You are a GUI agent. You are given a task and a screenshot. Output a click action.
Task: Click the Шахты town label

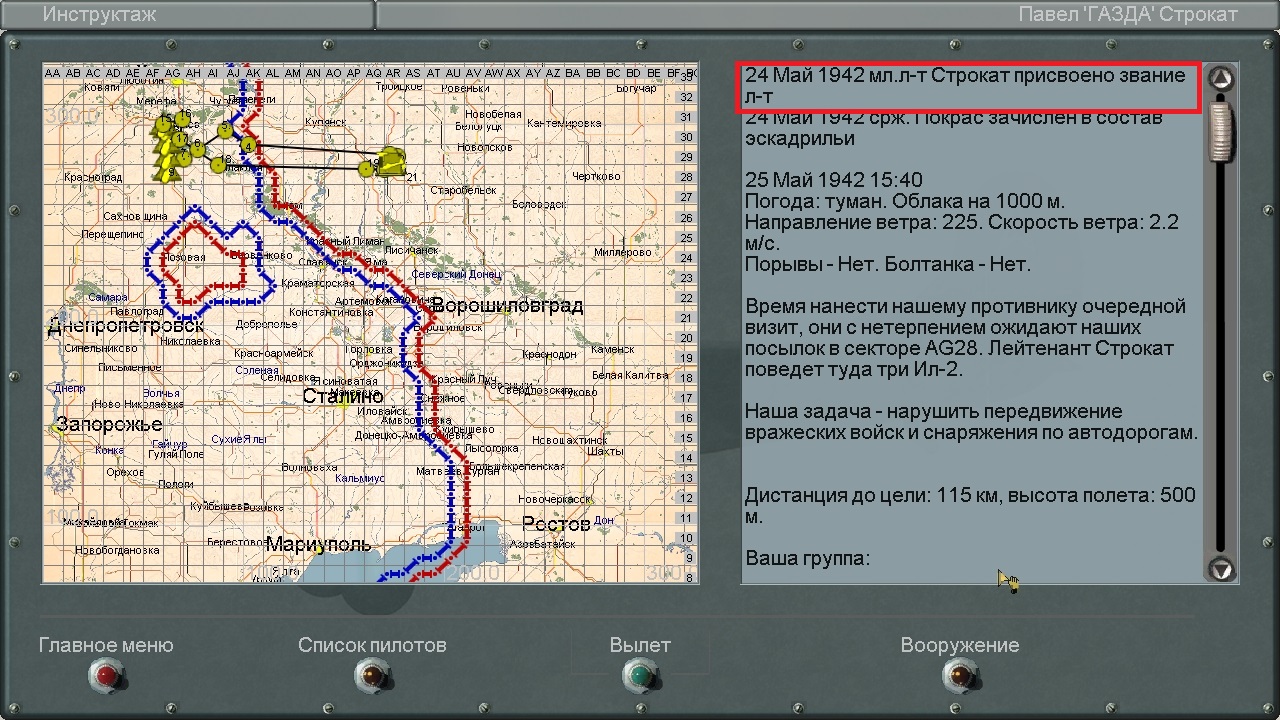click(604, 451)
